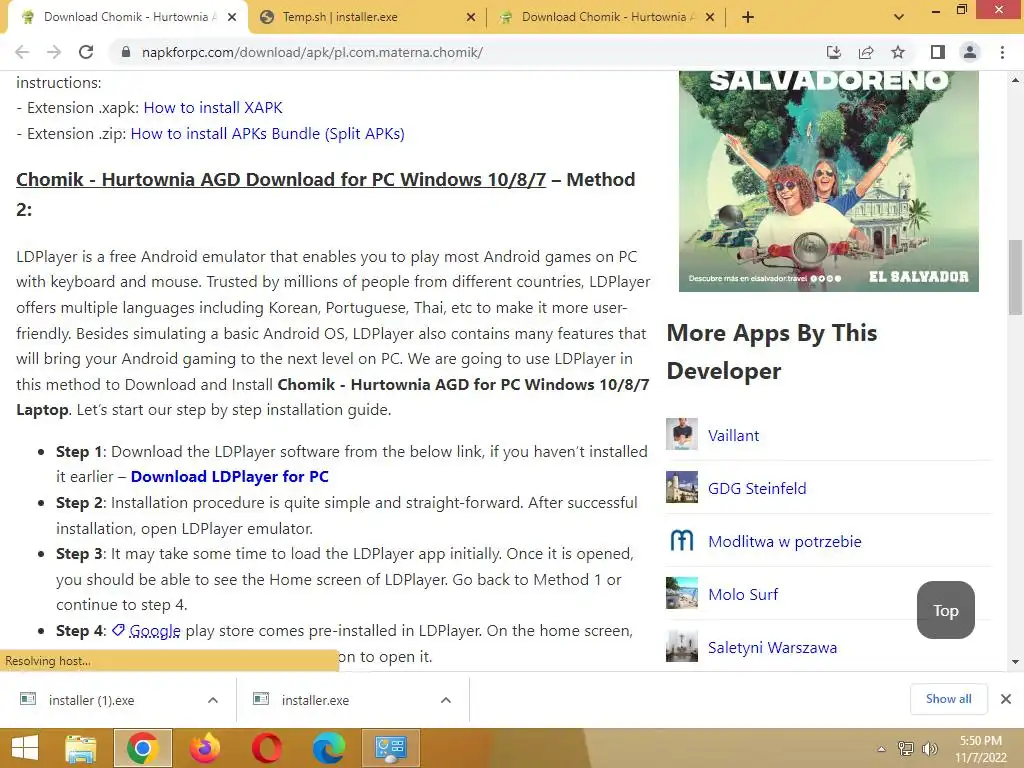
Task: Click the scrollbar down arrow
Action: click(x=1015, y=662)
